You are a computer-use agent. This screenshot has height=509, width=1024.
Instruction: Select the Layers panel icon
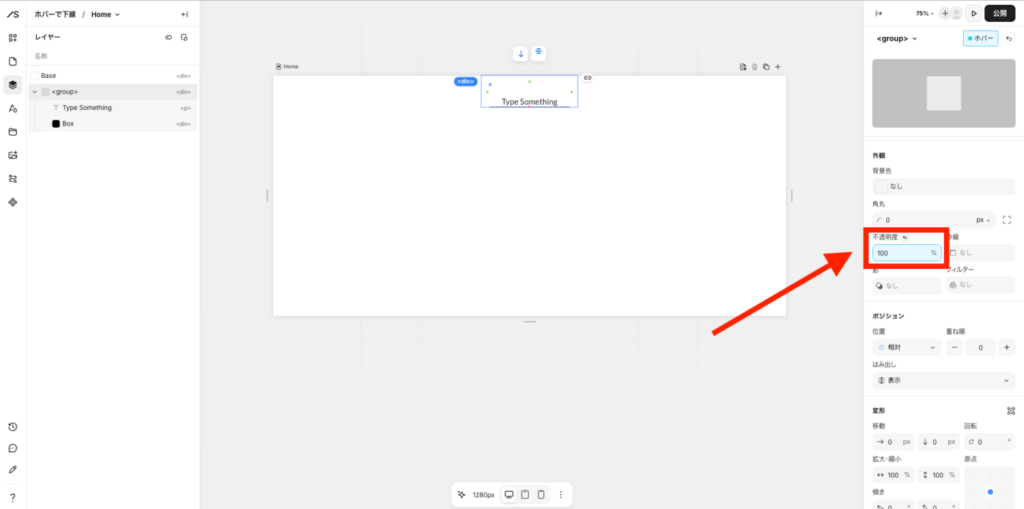point(13,85)
